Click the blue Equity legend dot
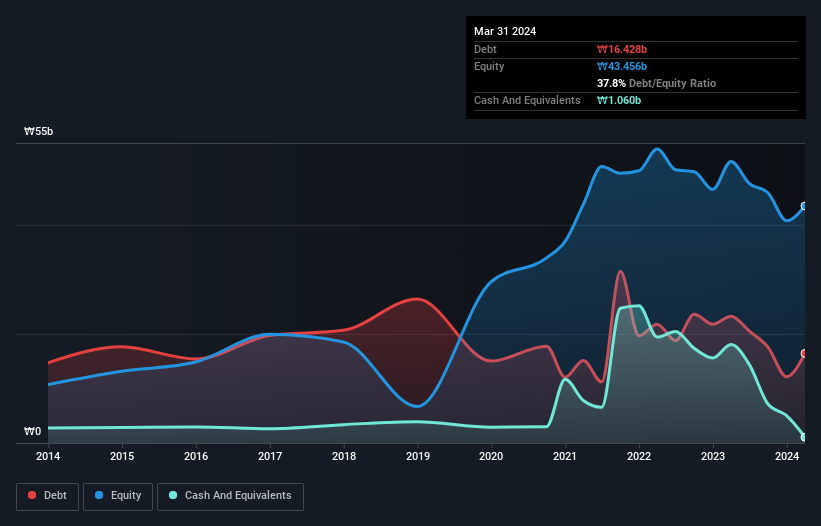This screenshot has width=821, height=526. [99, 495]
